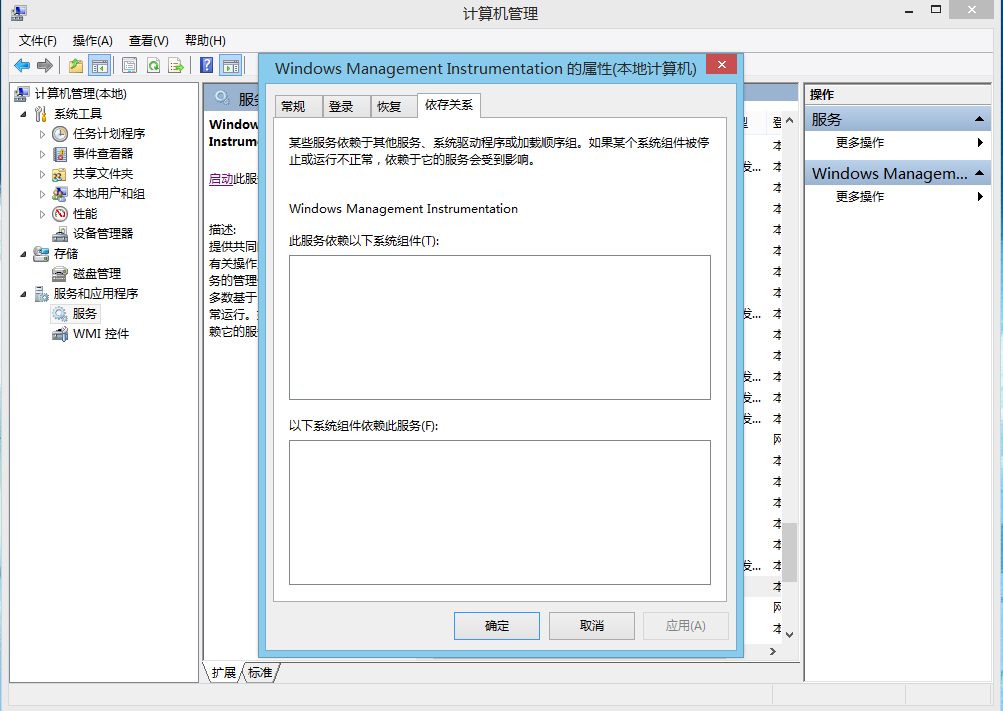Click the horizontal scroll right arrow
The image size is (1003, 711).
(773, 652)
